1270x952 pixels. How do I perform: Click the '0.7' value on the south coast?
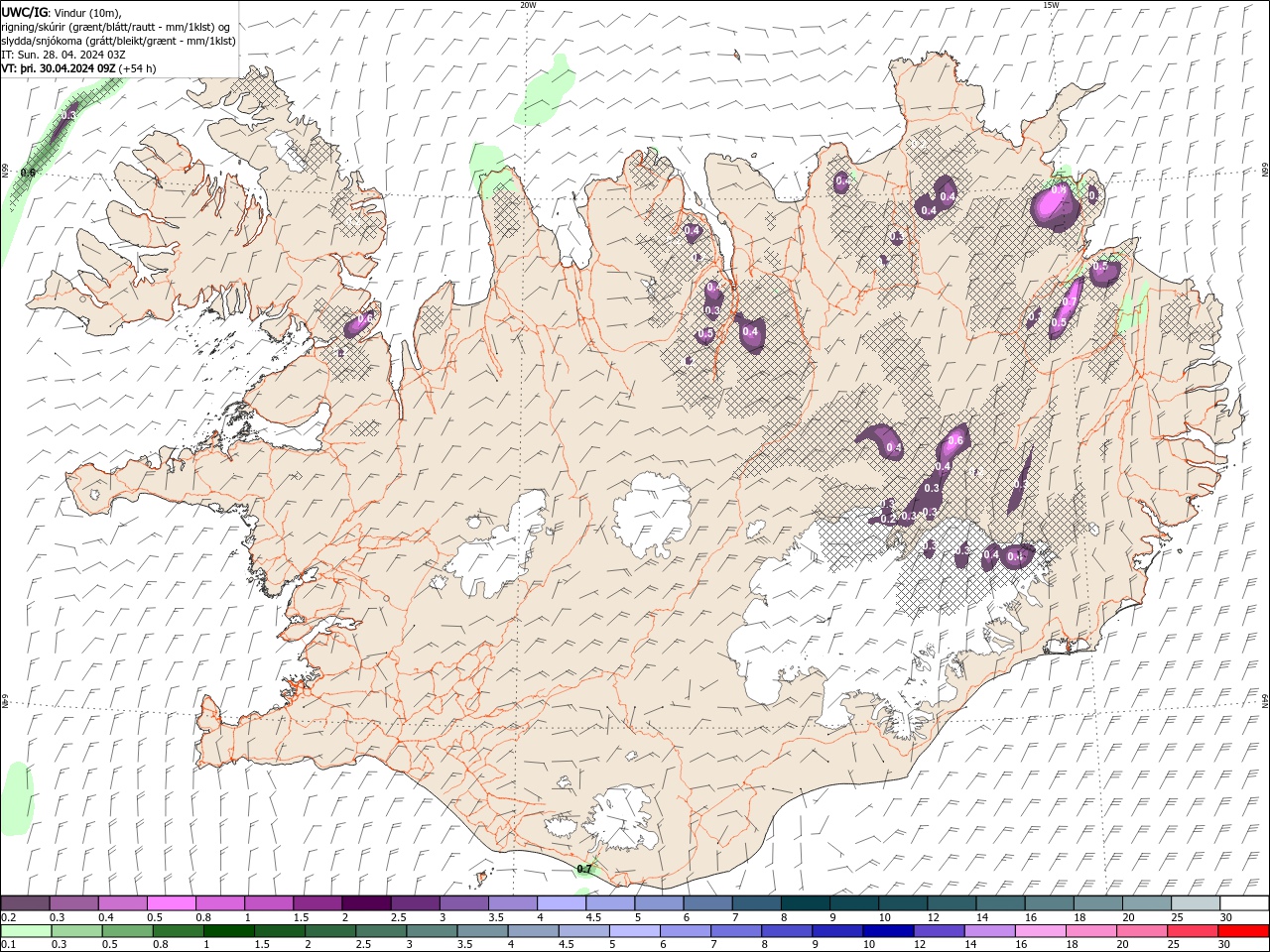[584, 870]
